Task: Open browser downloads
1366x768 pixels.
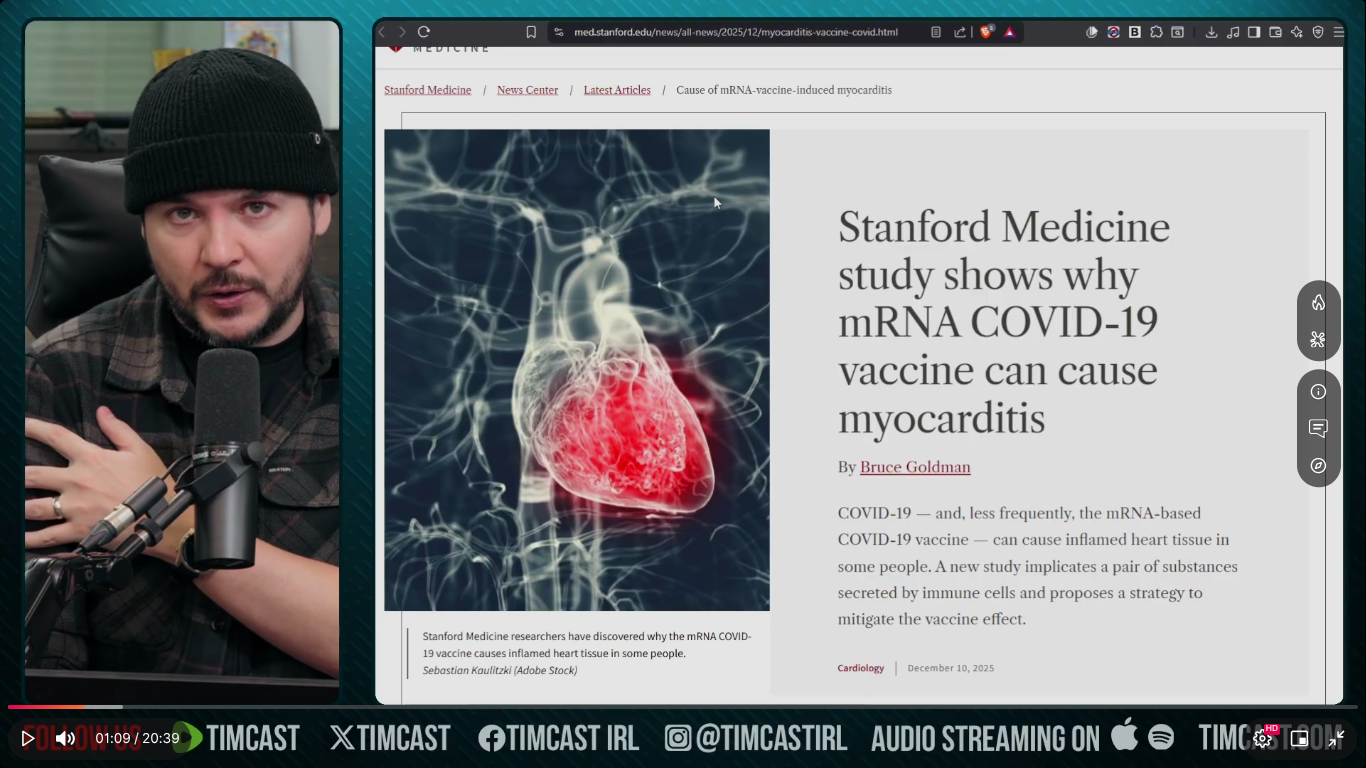Action: (x=1211, y=32)
